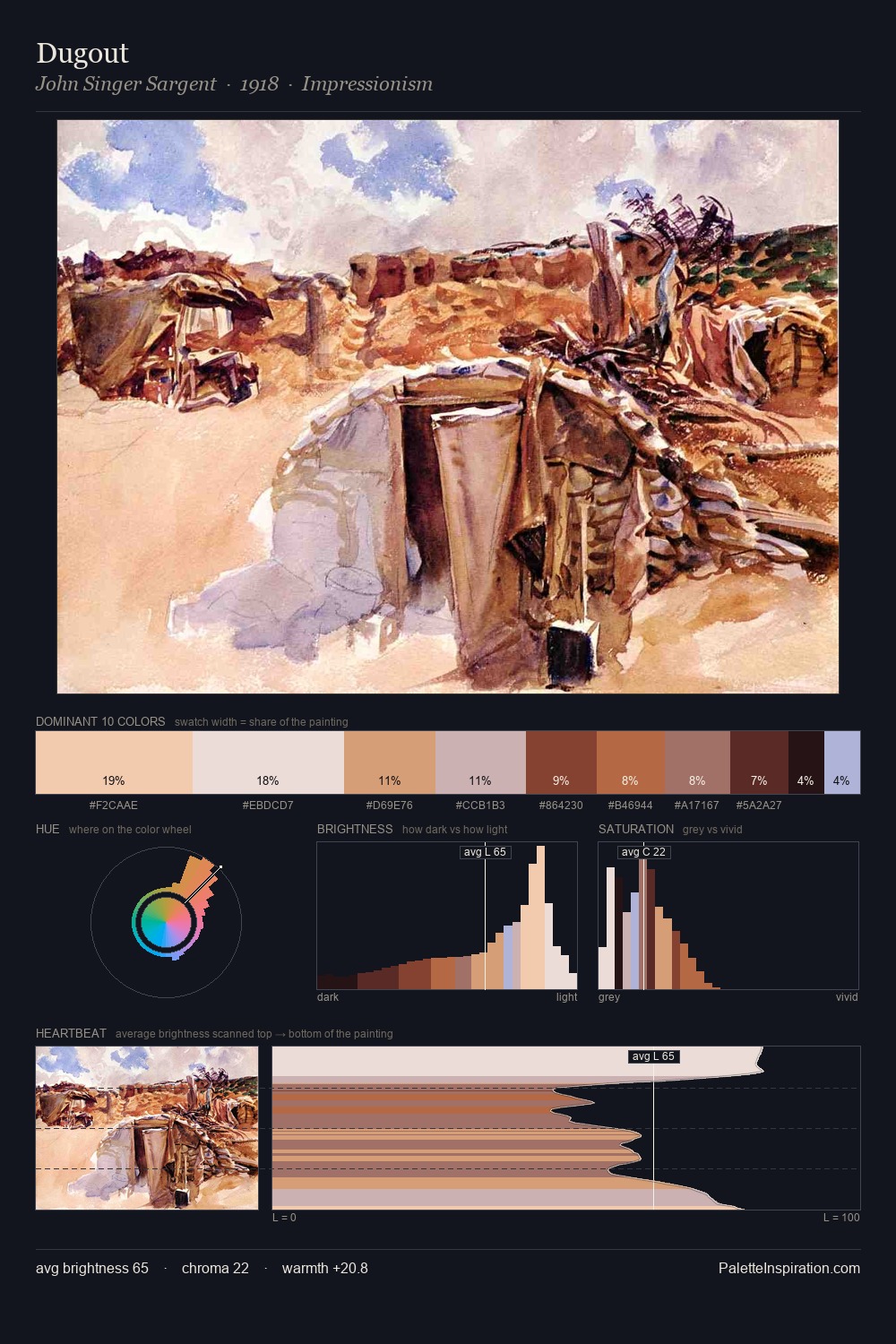Screen dimensions: 896x1344
Task: Click 'swatch width = share of the painting'
Action: pos(262,722)
